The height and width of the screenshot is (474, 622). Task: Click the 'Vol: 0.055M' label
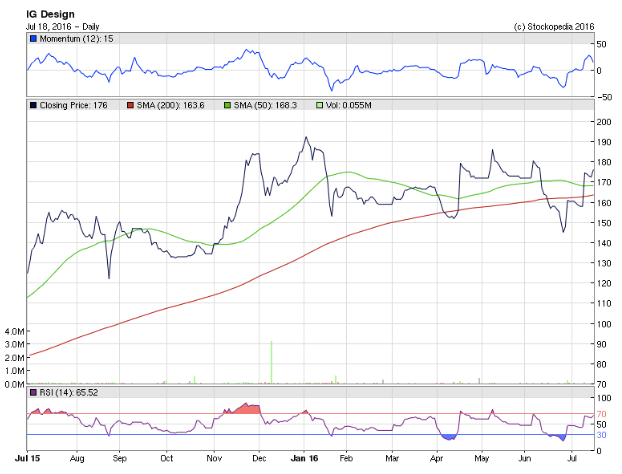point(349,105)
